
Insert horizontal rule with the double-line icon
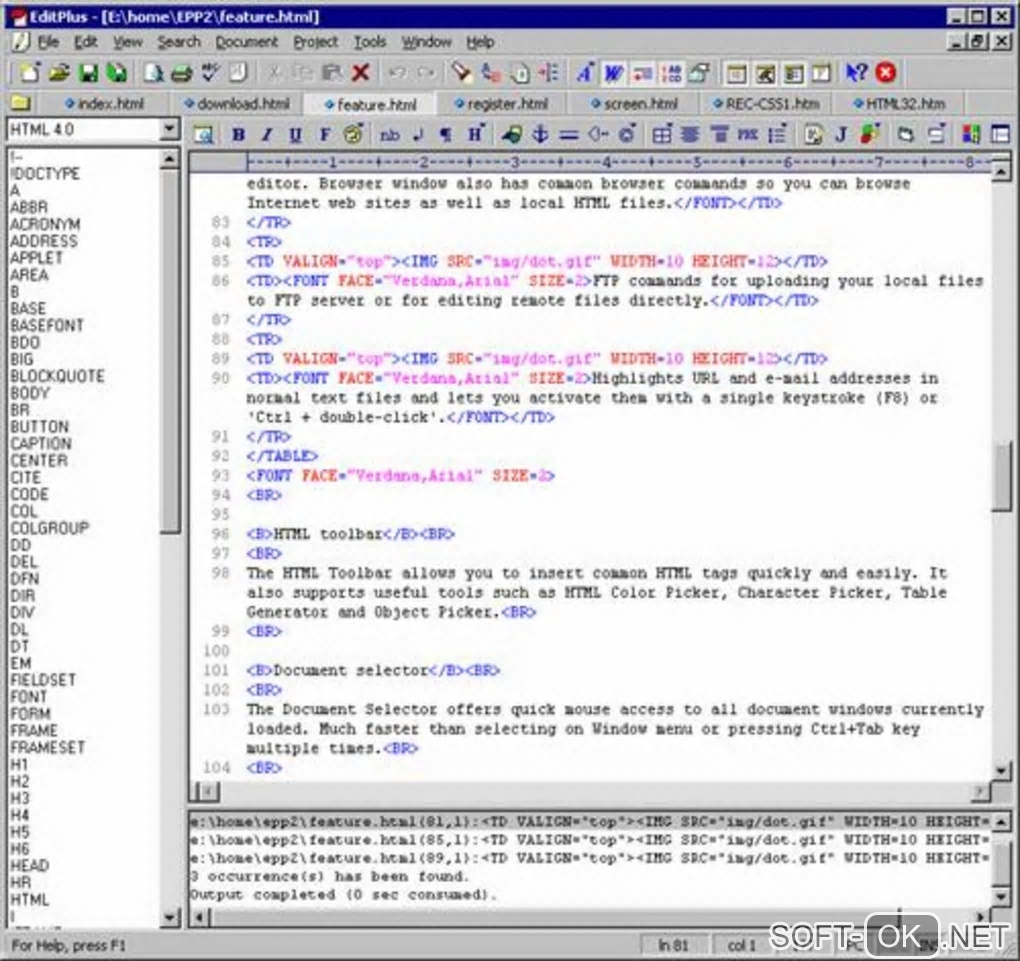click(569, 135)
